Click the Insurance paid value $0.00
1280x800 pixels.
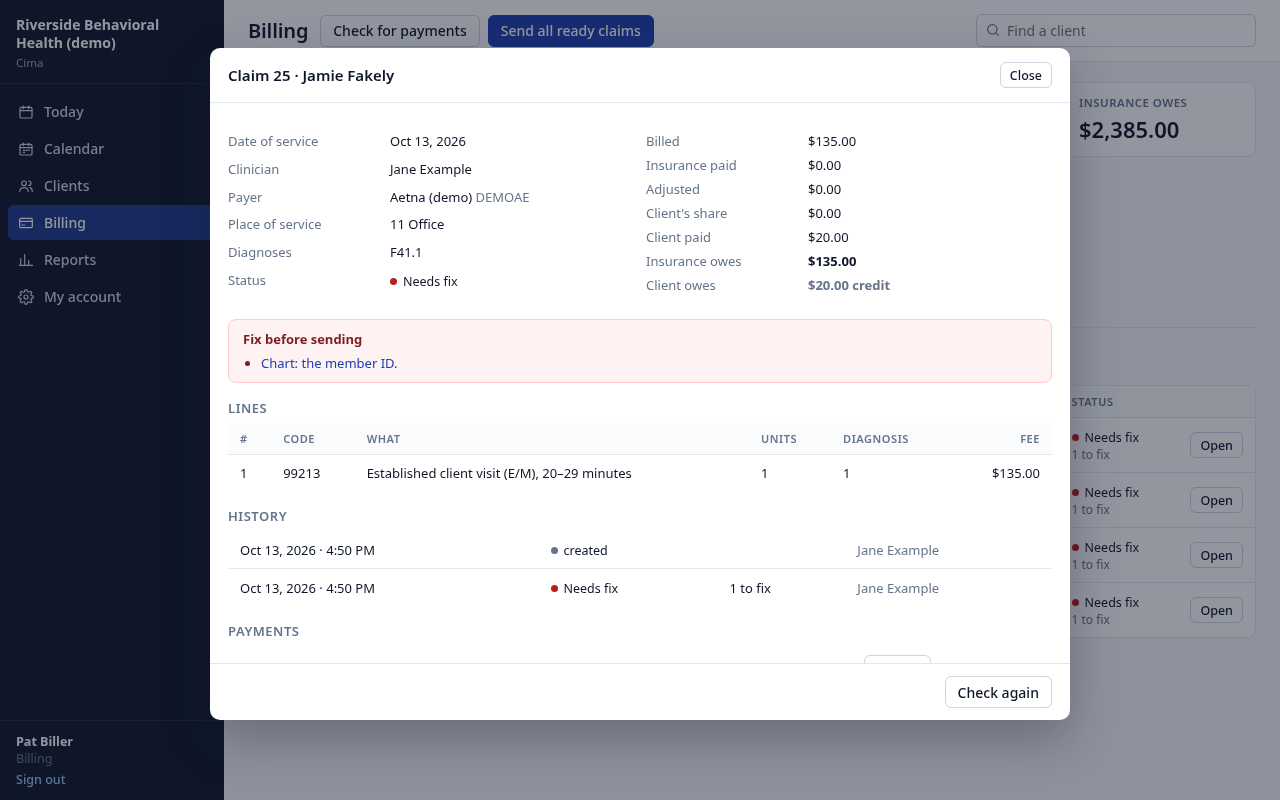click(x=825, y=166)
